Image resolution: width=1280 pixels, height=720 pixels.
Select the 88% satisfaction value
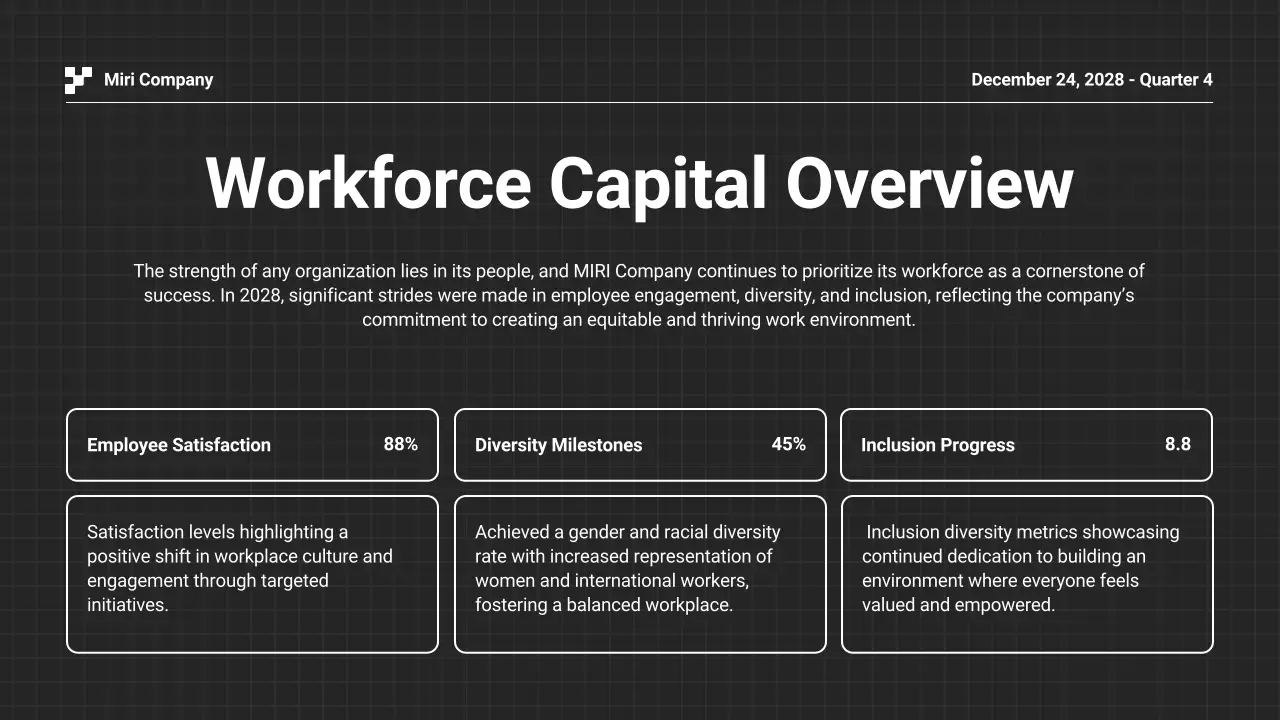click(x=400, y=443)
